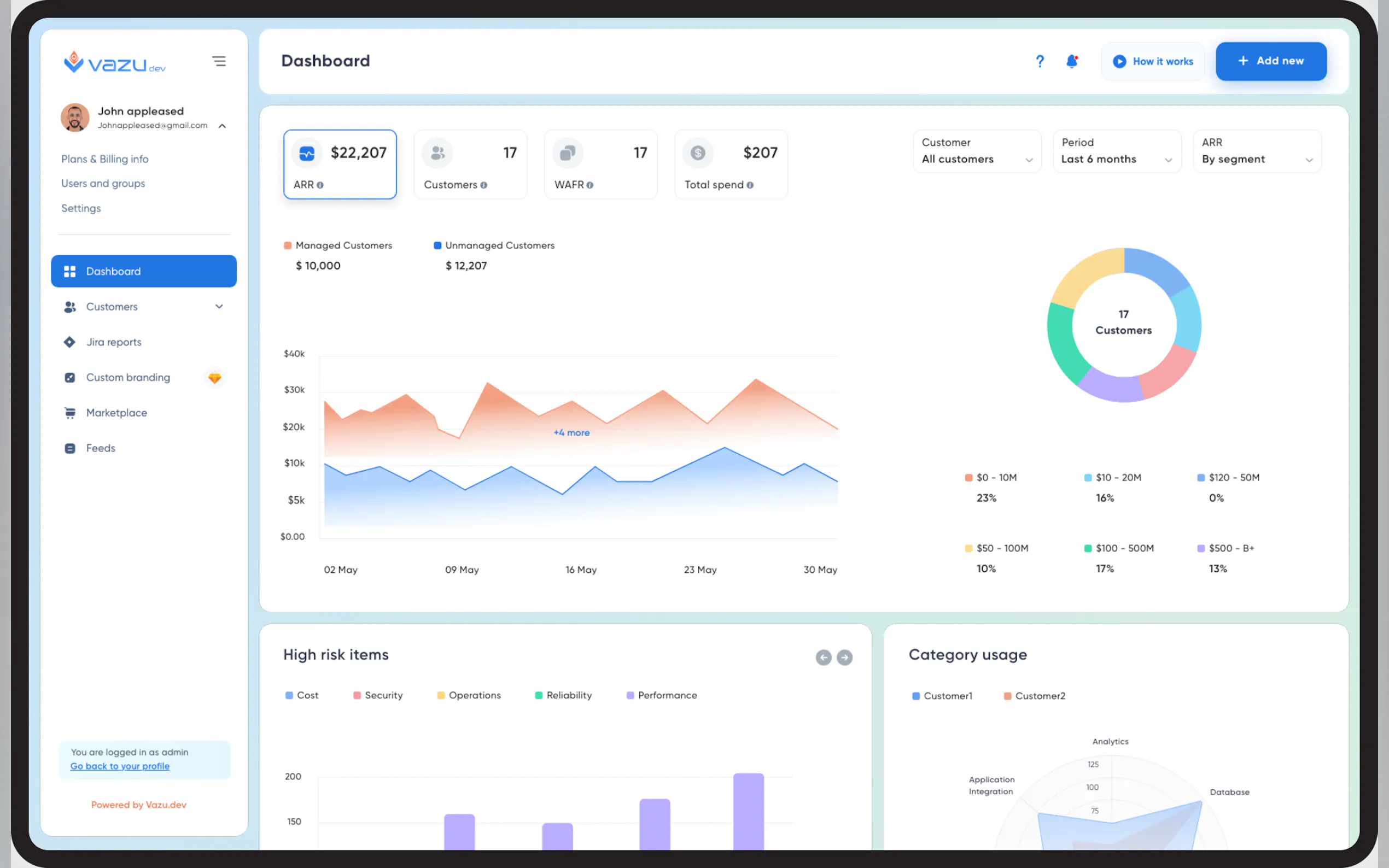
Task: Expand the Customers sidebar submenu
Action: pyautogui.click(x=219, y=307)
